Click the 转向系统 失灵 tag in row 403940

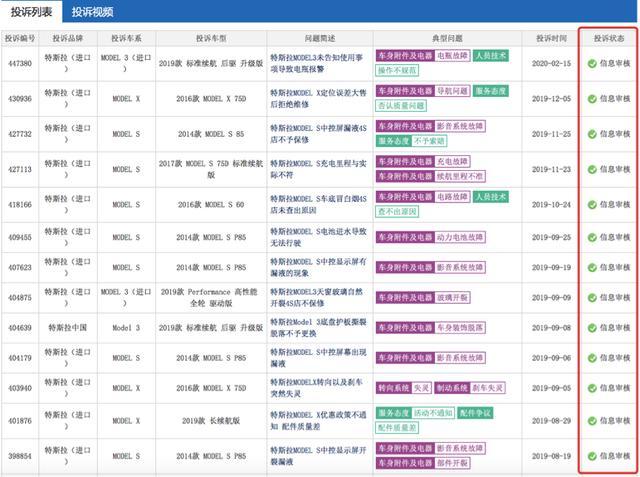click(x=403, y=388)
